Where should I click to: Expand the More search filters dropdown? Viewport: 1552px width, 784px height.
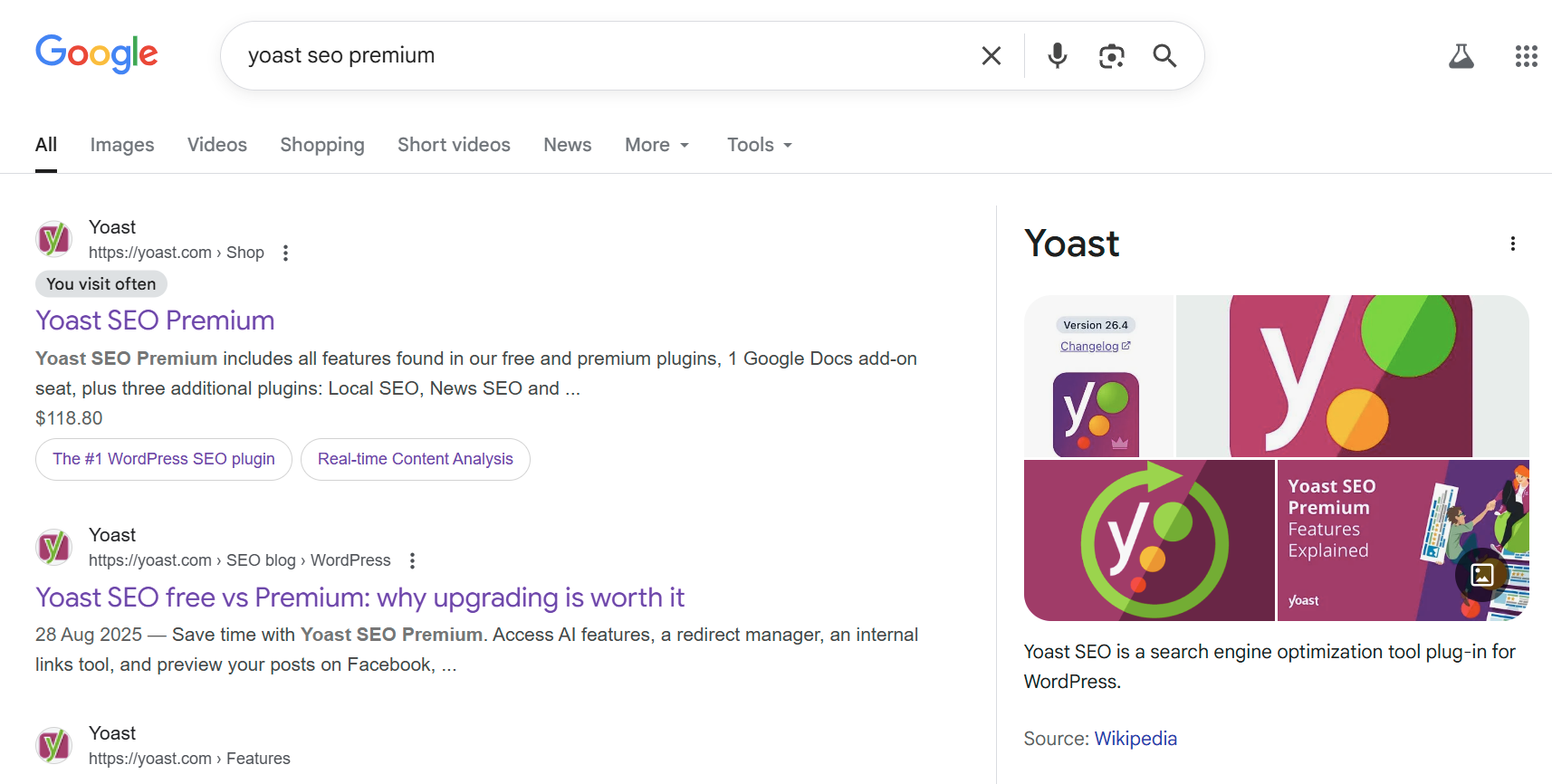(x=656, y=145)
